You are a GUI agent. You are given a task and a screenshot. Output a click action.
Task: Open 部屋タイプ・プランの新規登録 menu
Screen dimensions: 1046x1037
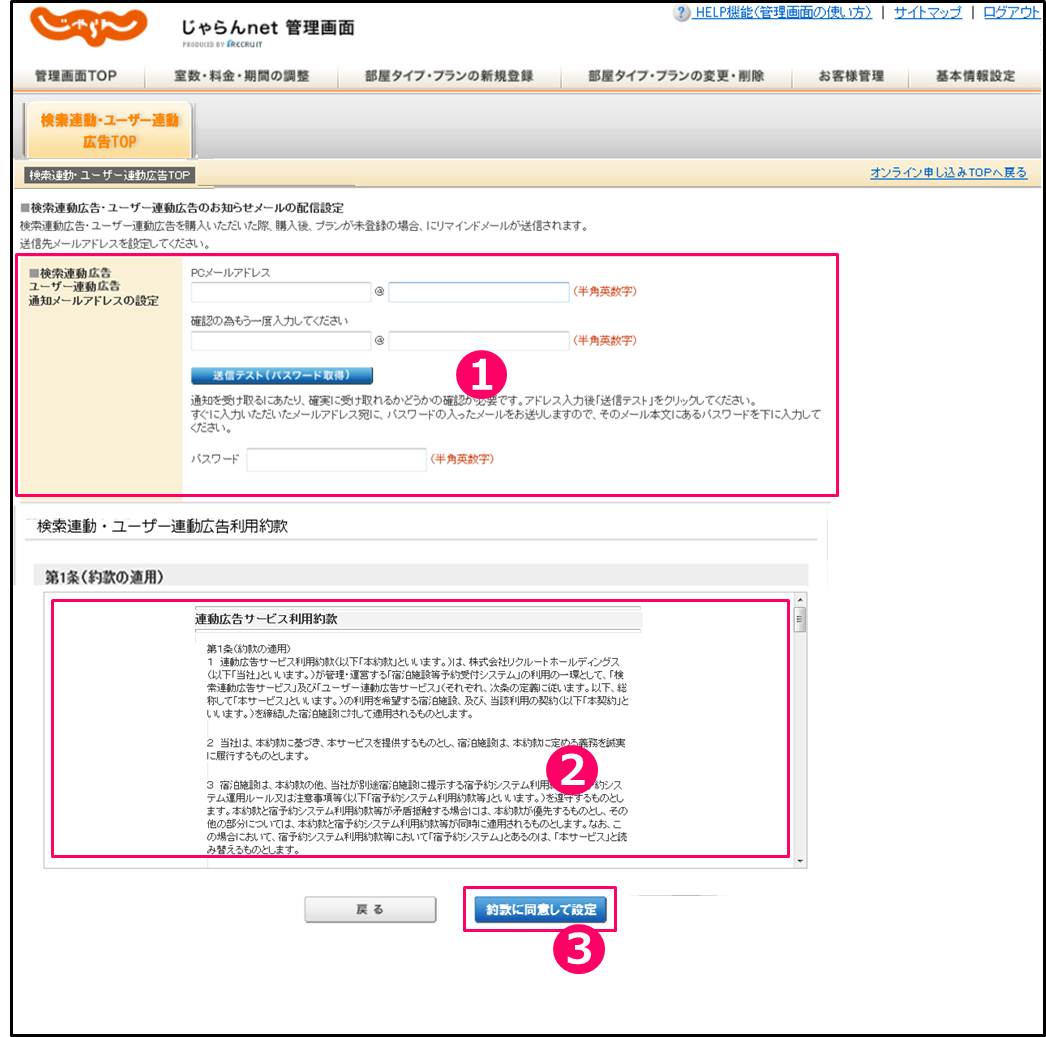pyautogui.click(x=449, y=77)
